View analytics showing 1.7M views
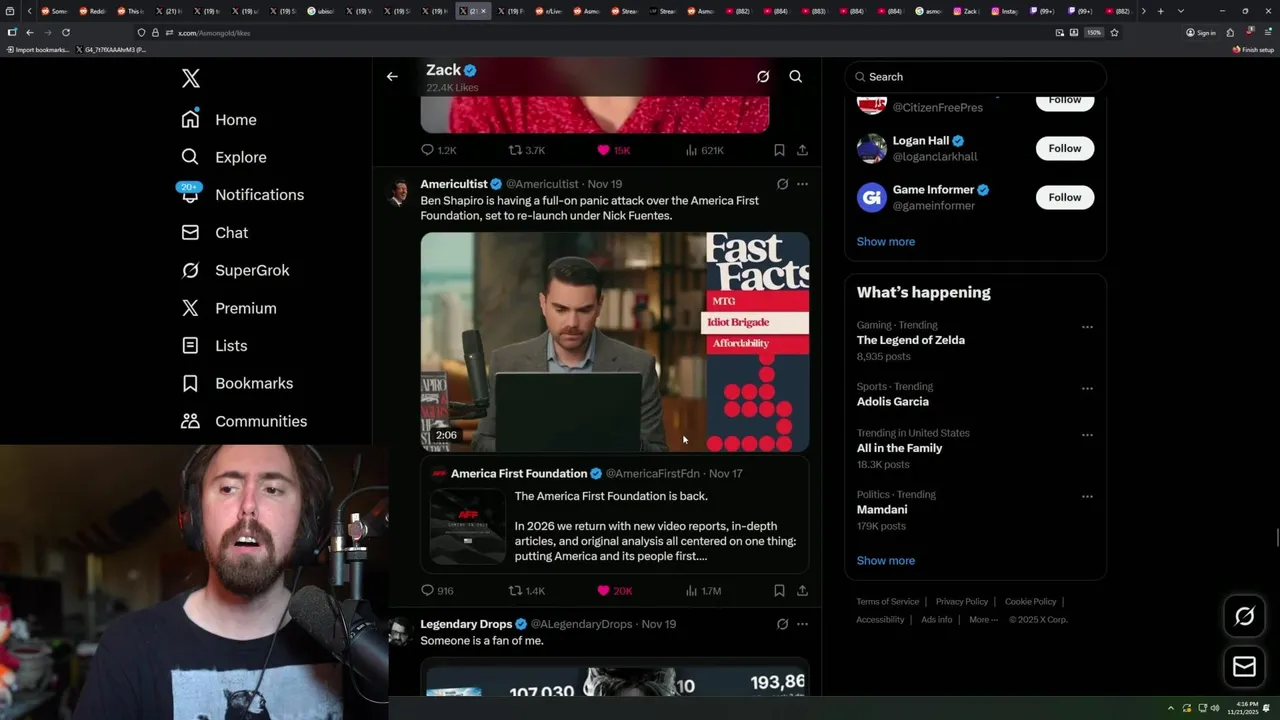 coord(703,591)
